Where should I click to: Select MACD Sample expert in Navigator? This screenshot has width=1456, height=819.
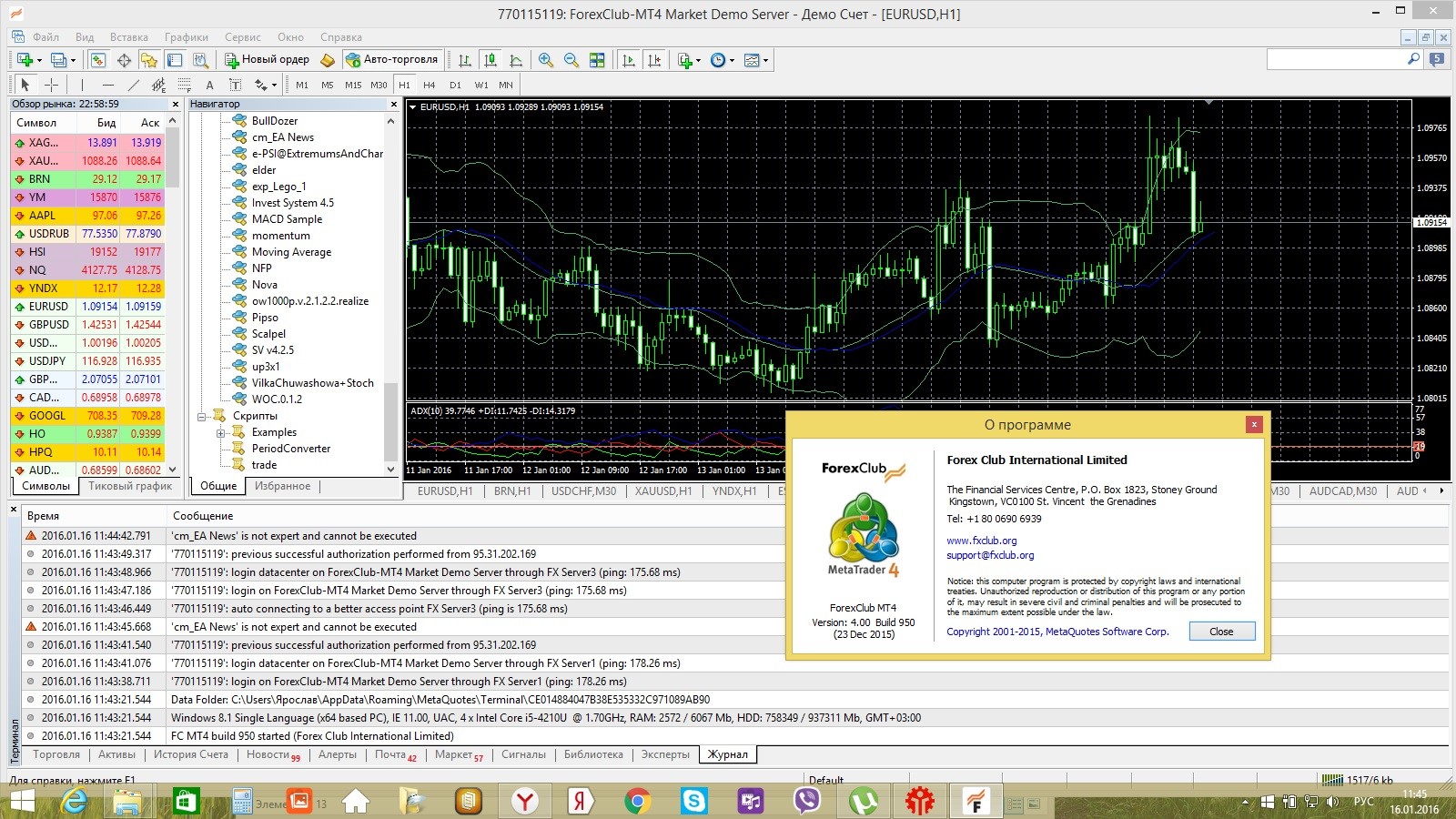(x=287, y=219)
